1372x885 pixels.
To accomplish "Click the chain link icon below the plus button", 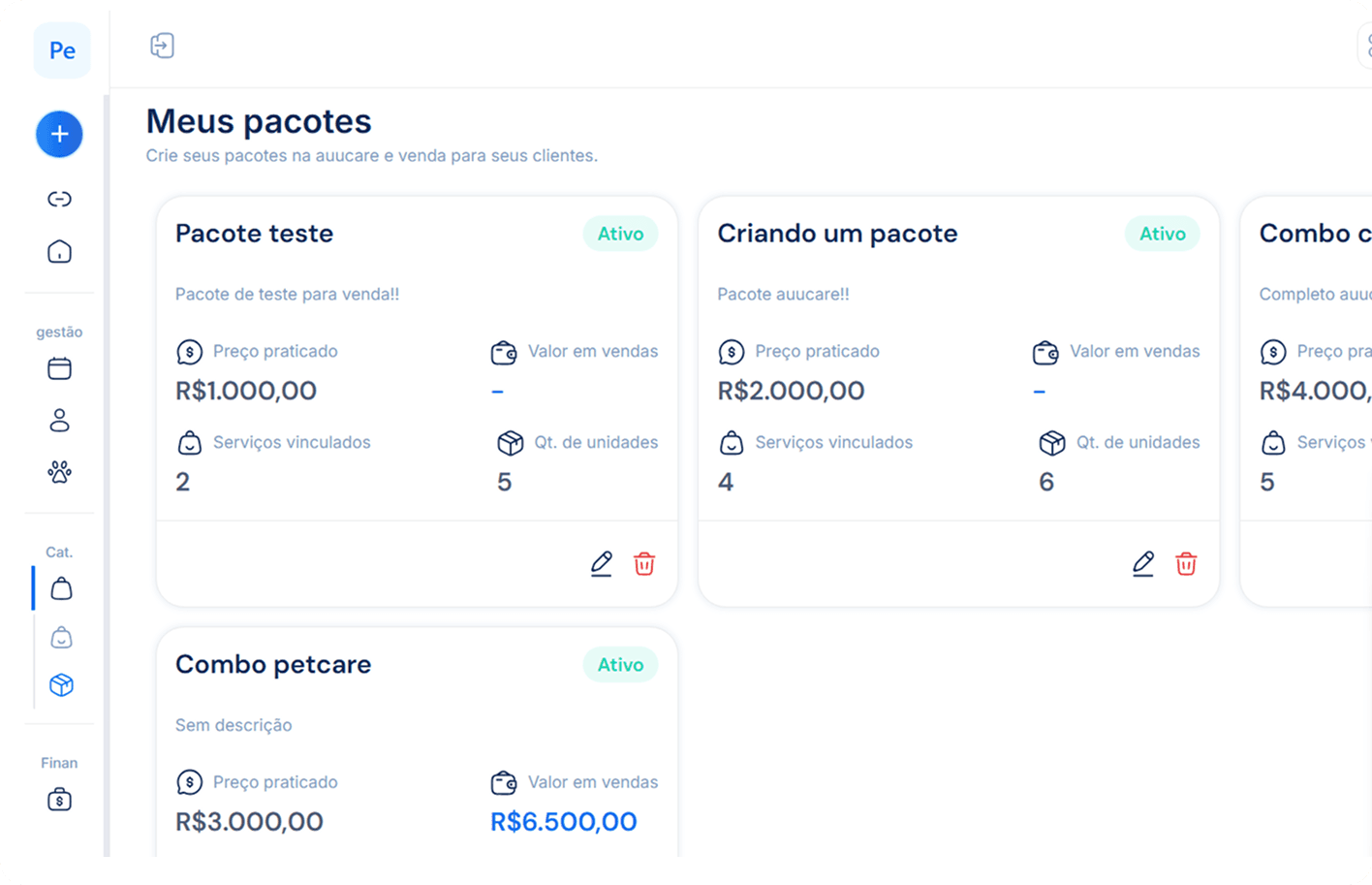I will click(59, 199).
